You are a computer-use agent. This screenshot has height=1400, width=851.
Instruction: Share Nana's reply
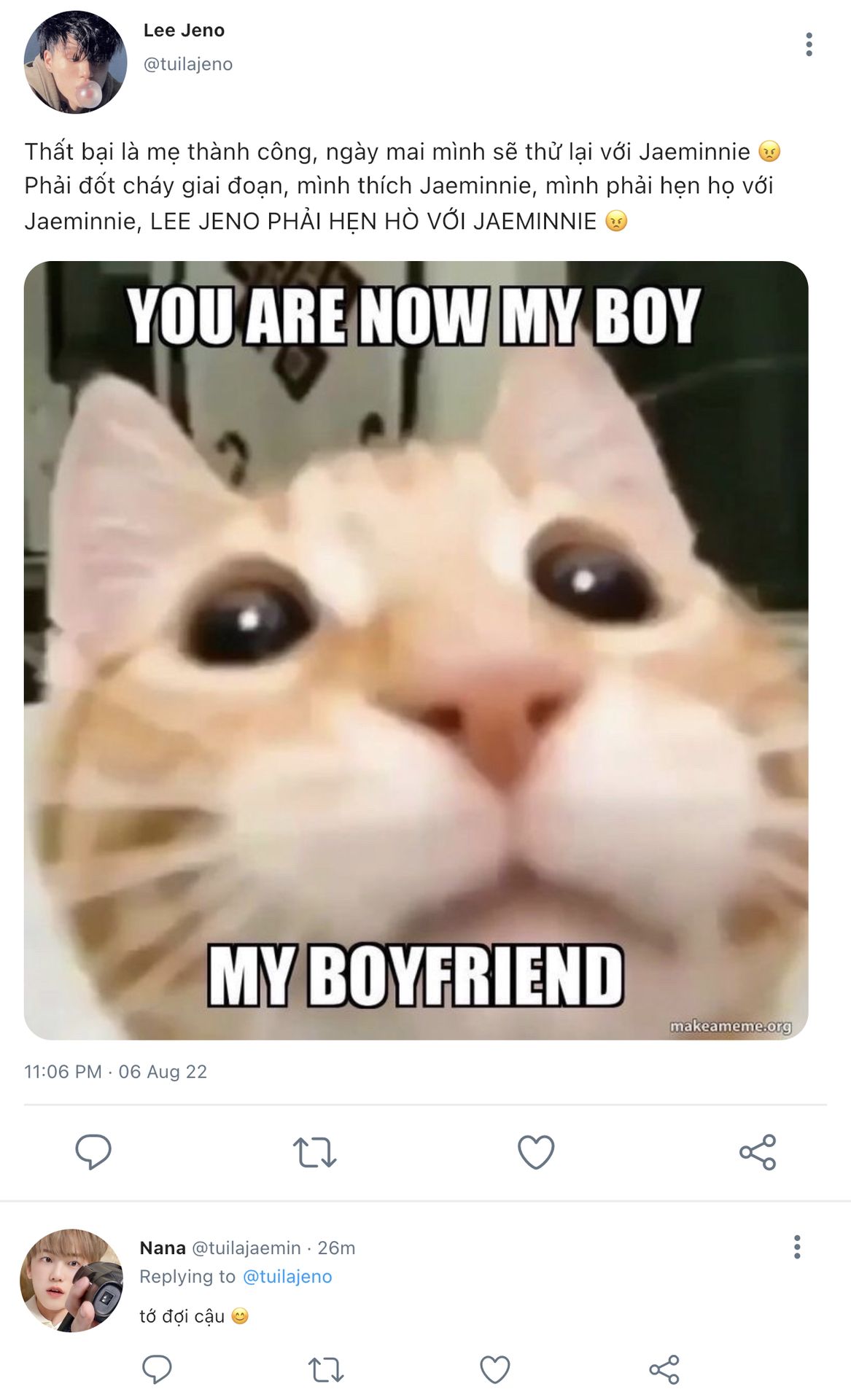click(x=664, y=1369)
